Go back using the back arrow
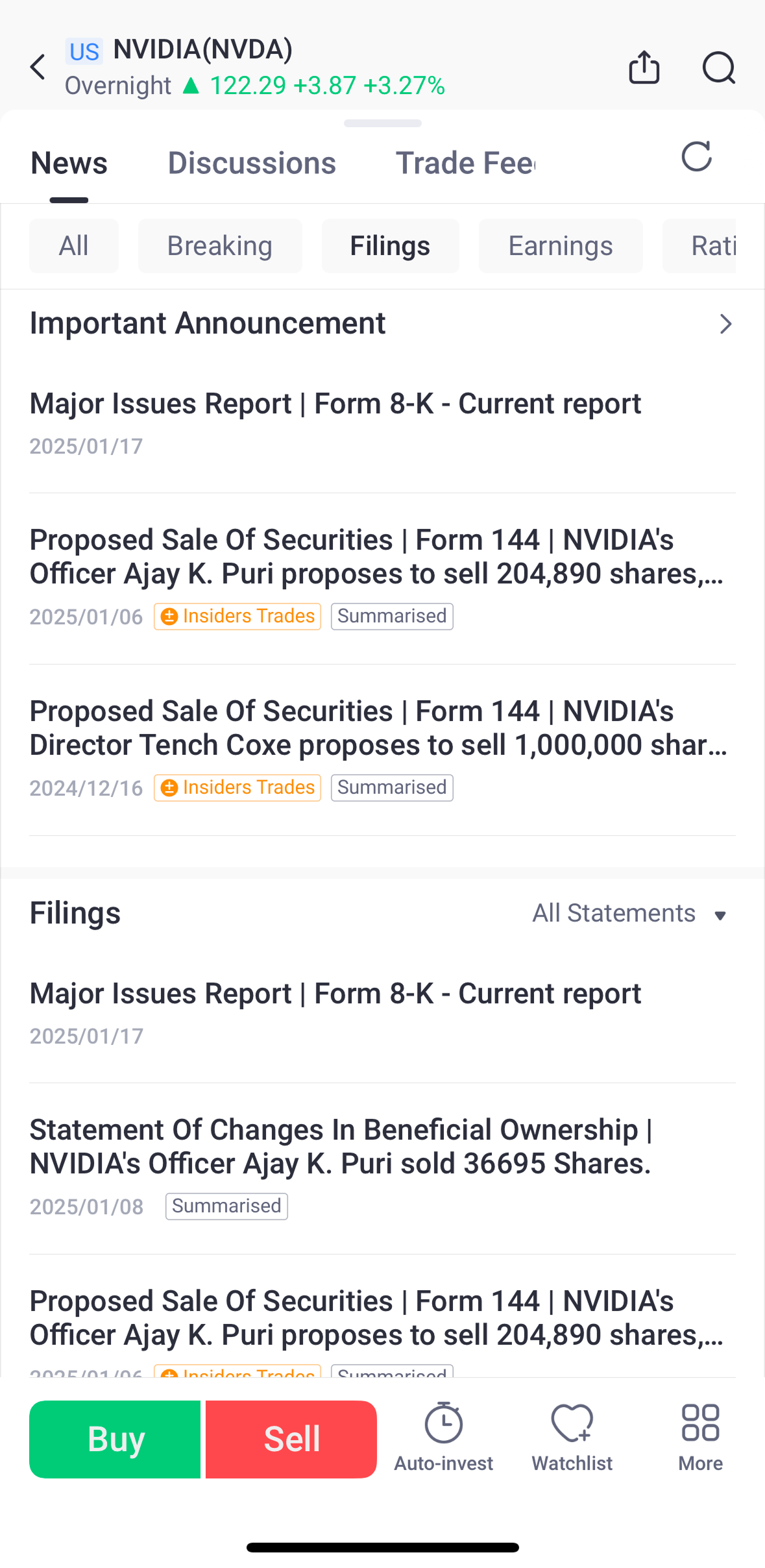 [38, 67]
